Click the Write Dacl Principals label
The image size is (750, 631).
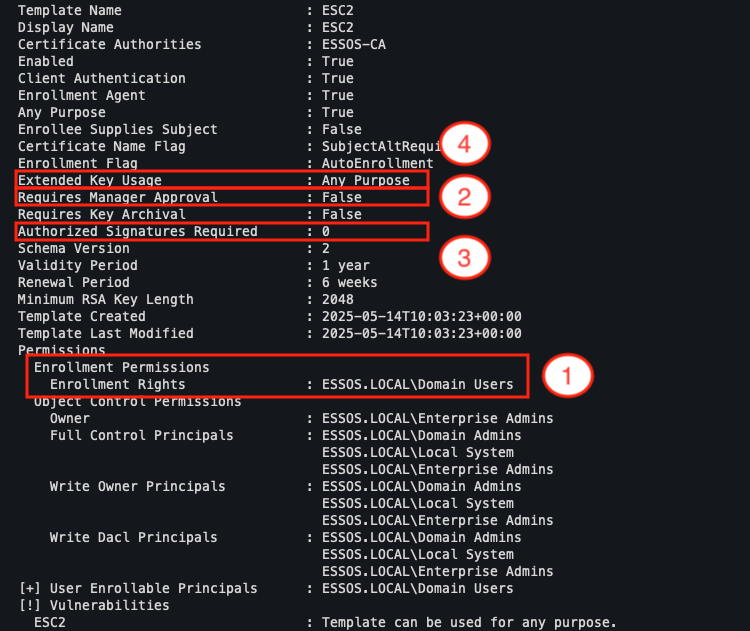(x=133, y=537)
